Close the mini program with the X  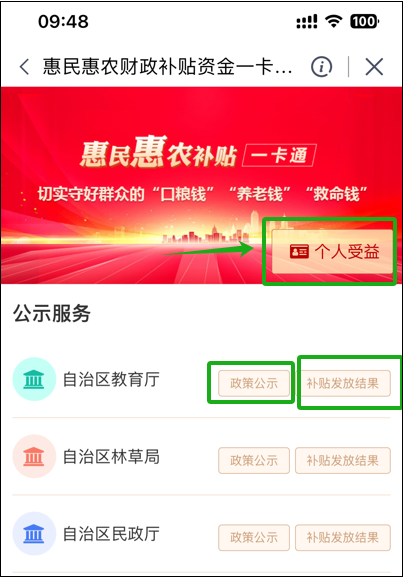tap(374, 67)
